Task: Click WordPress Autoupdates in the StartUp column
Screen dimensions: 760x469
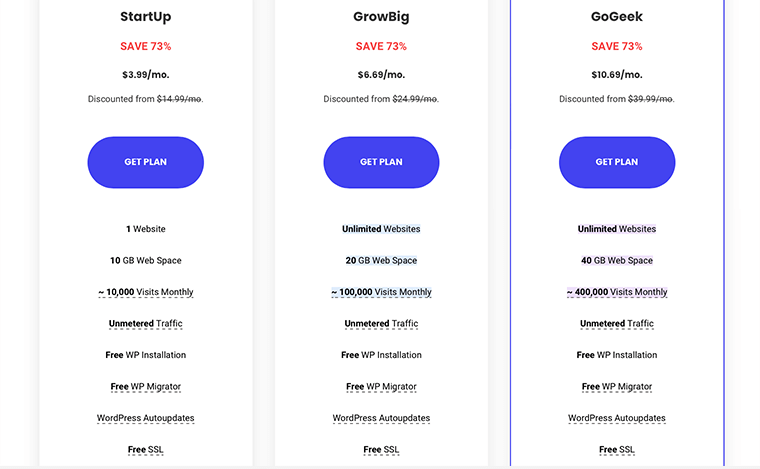Action: (146, 418)
